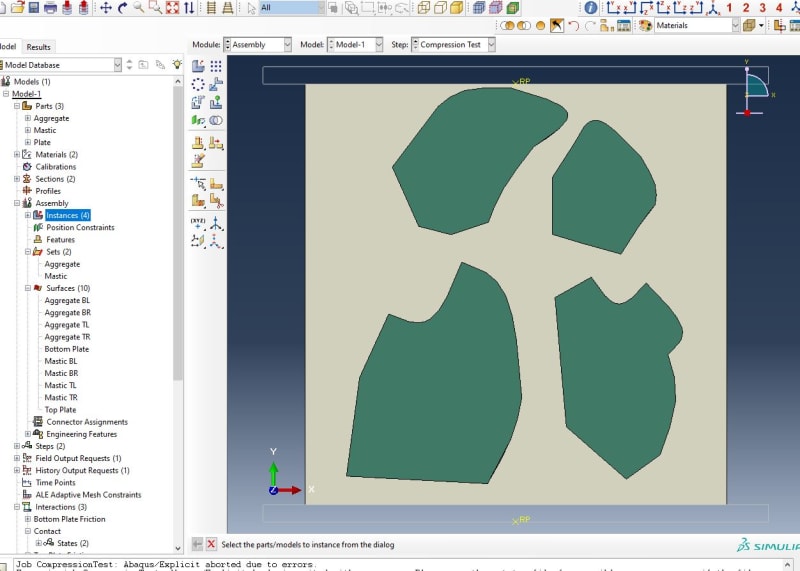Print the viewport using printer icon
The image size is (800, 571).
coord(51,7)
